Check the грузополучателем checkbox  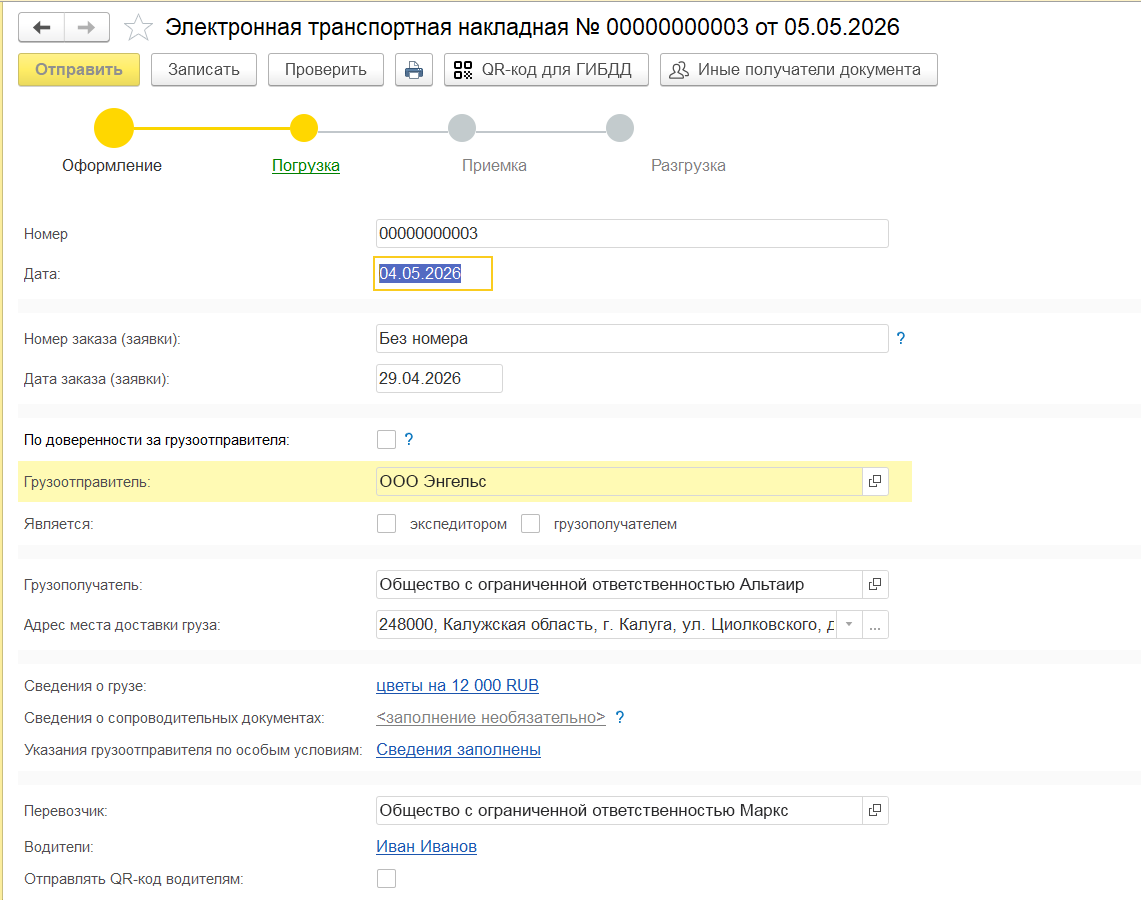[x=530, y=524]
